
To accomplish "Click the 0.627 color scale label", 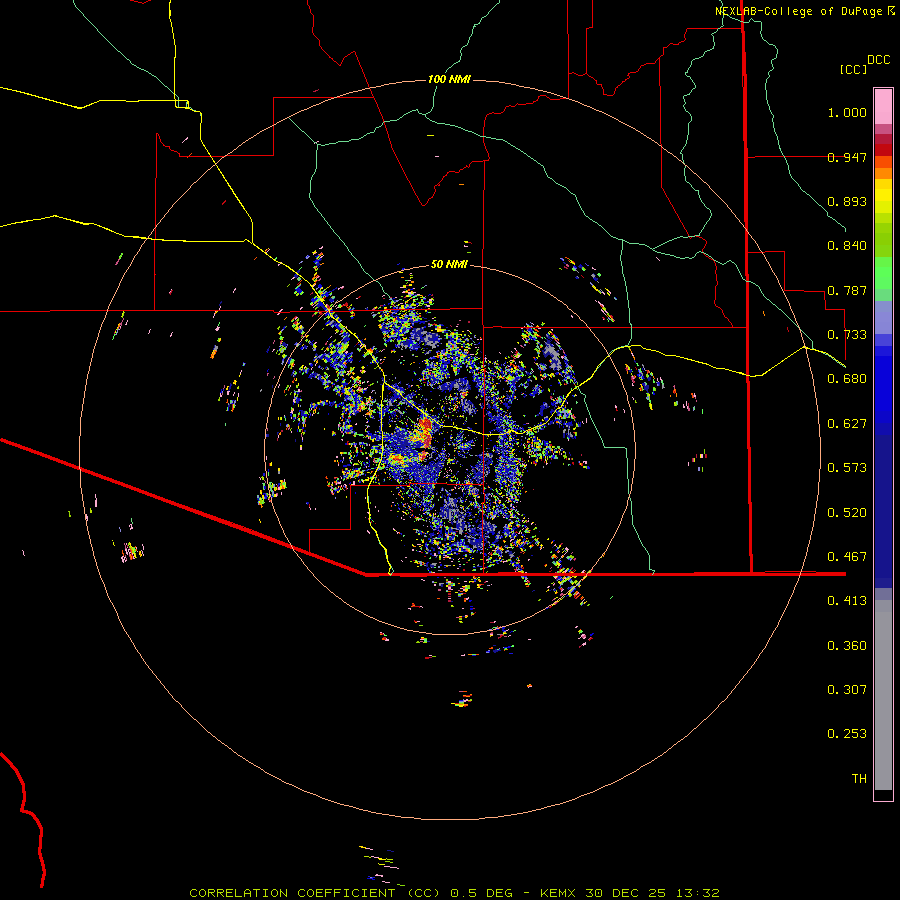I will tap(847, 424).
